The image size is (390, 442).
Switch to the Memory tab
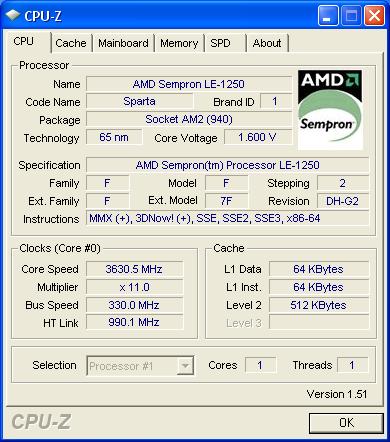pyautogui.click(x=179, y=43)
